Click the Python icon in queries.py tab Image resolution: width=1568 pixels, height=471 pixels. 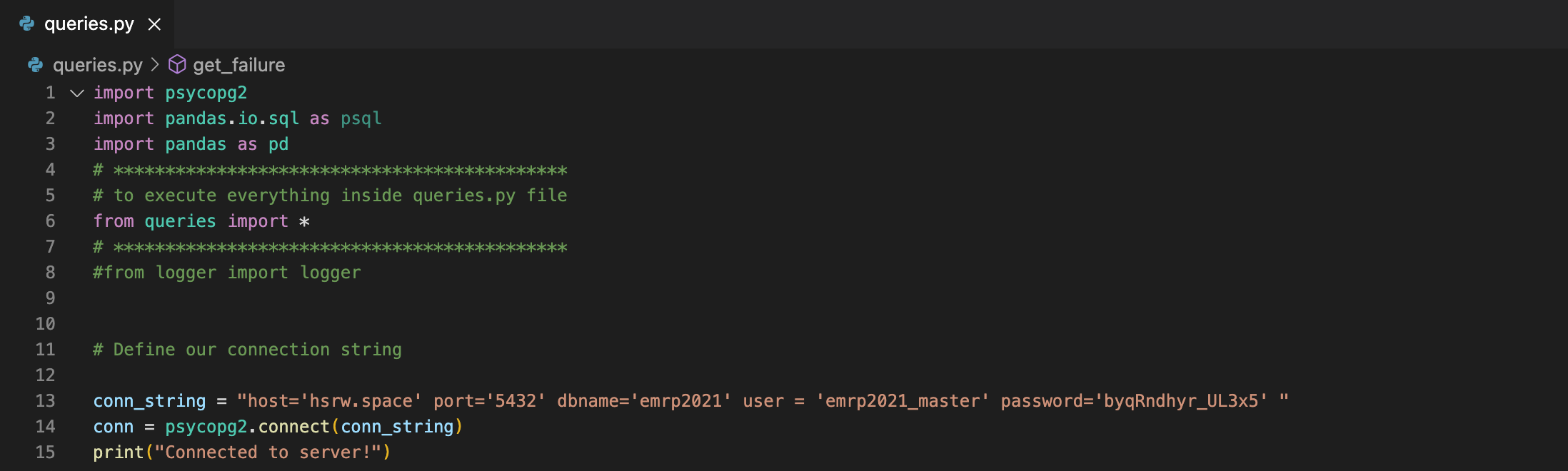pos(27,24)
